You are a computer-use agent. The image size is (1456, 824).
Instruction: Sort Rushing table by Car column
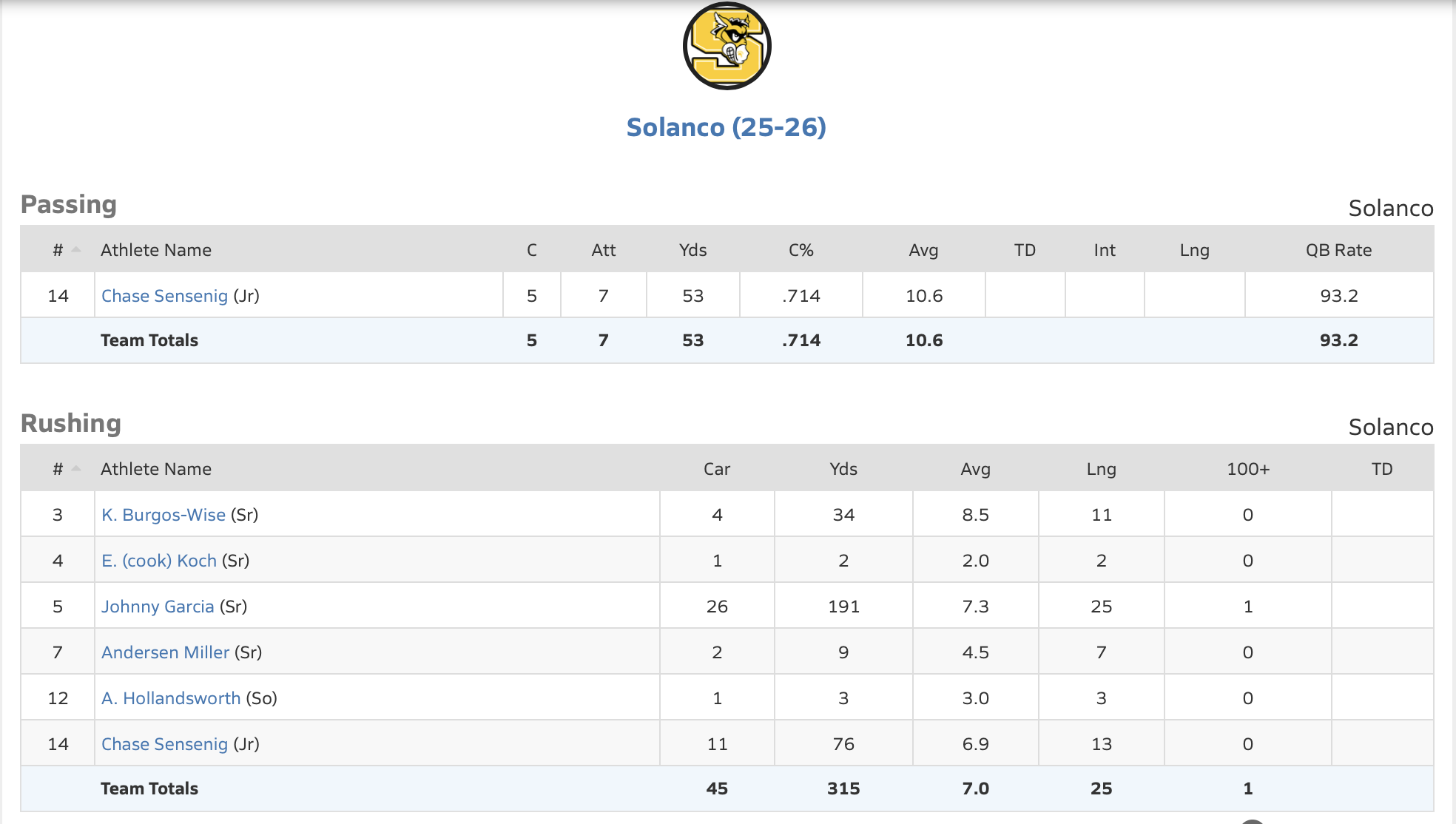[716, 469]
